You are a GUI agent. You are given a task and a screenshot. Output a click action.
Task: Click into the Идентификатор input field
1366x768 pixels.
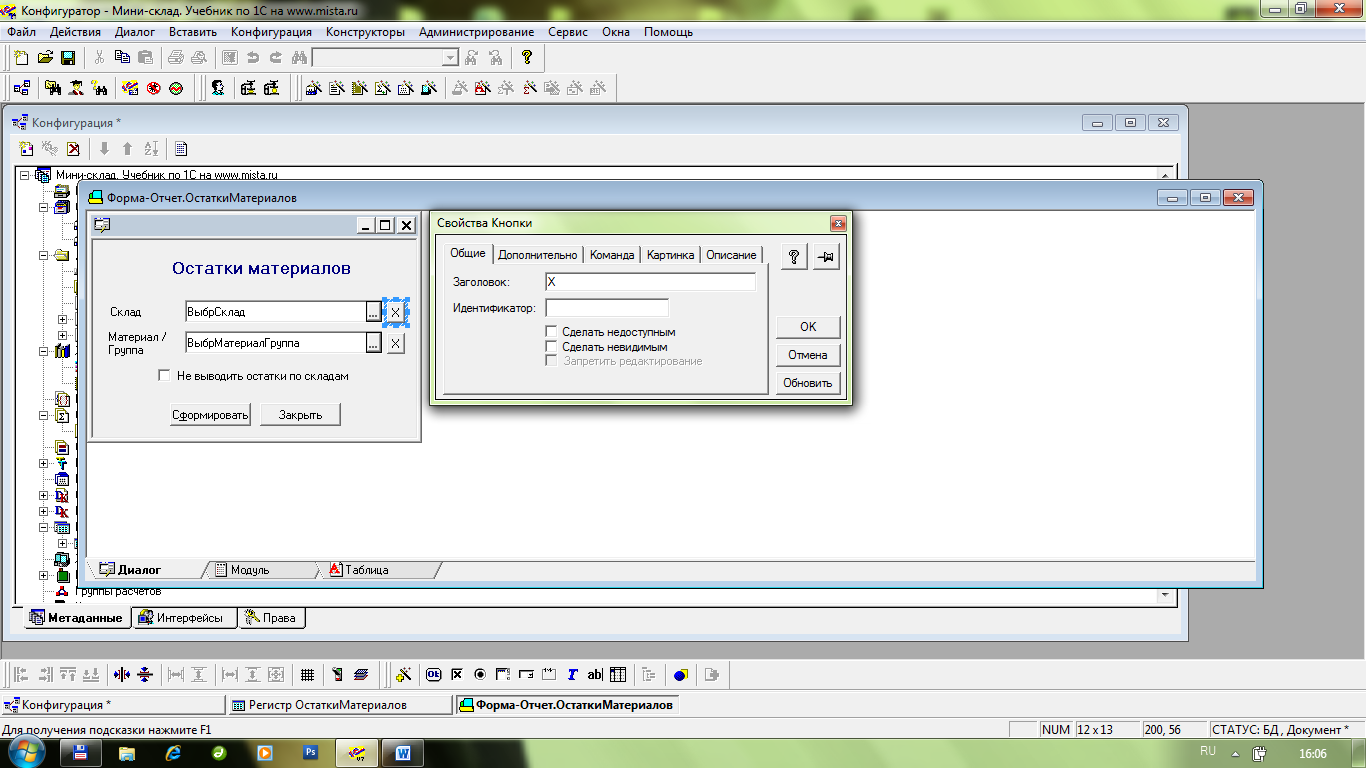click(607, 308)
